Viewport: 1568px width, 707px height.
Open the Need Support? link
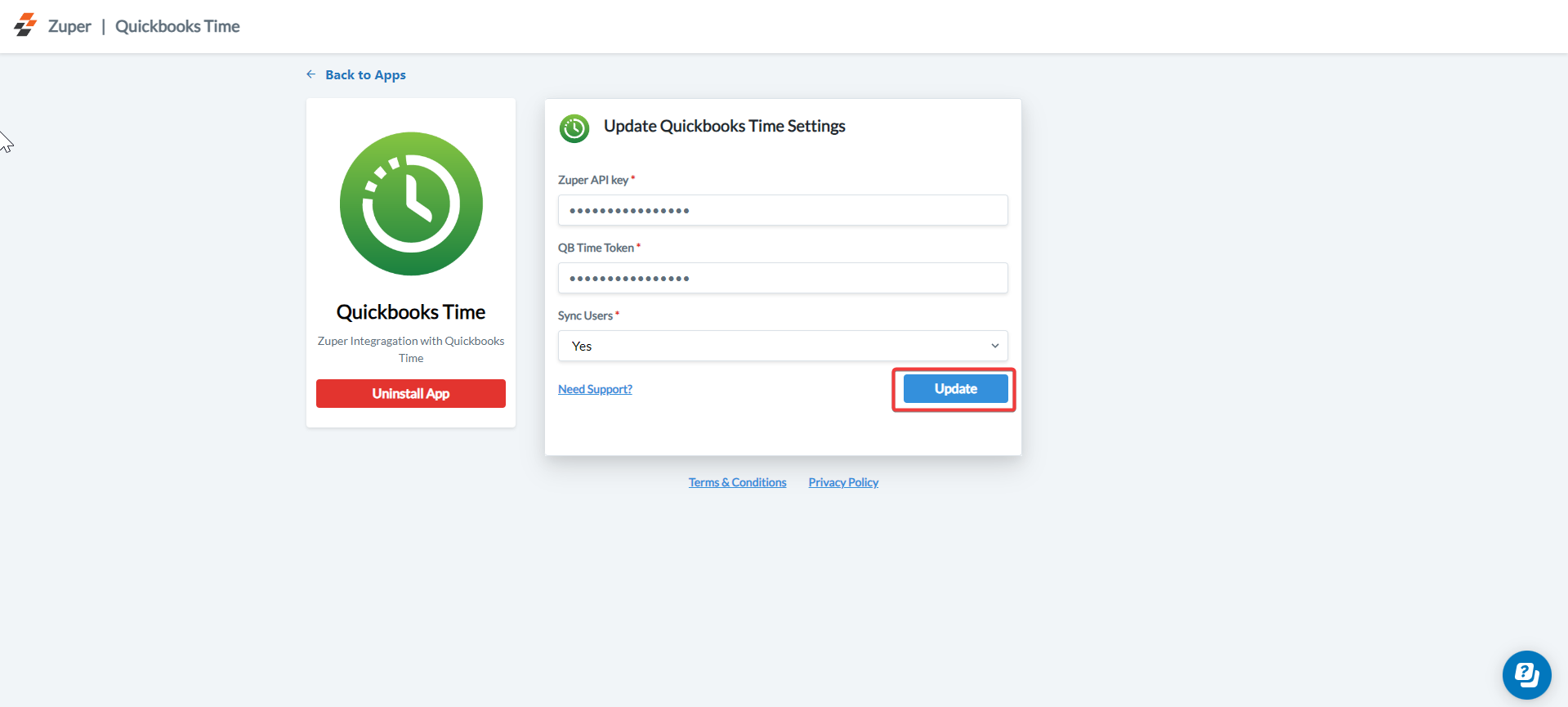click(x=595, y=389)
